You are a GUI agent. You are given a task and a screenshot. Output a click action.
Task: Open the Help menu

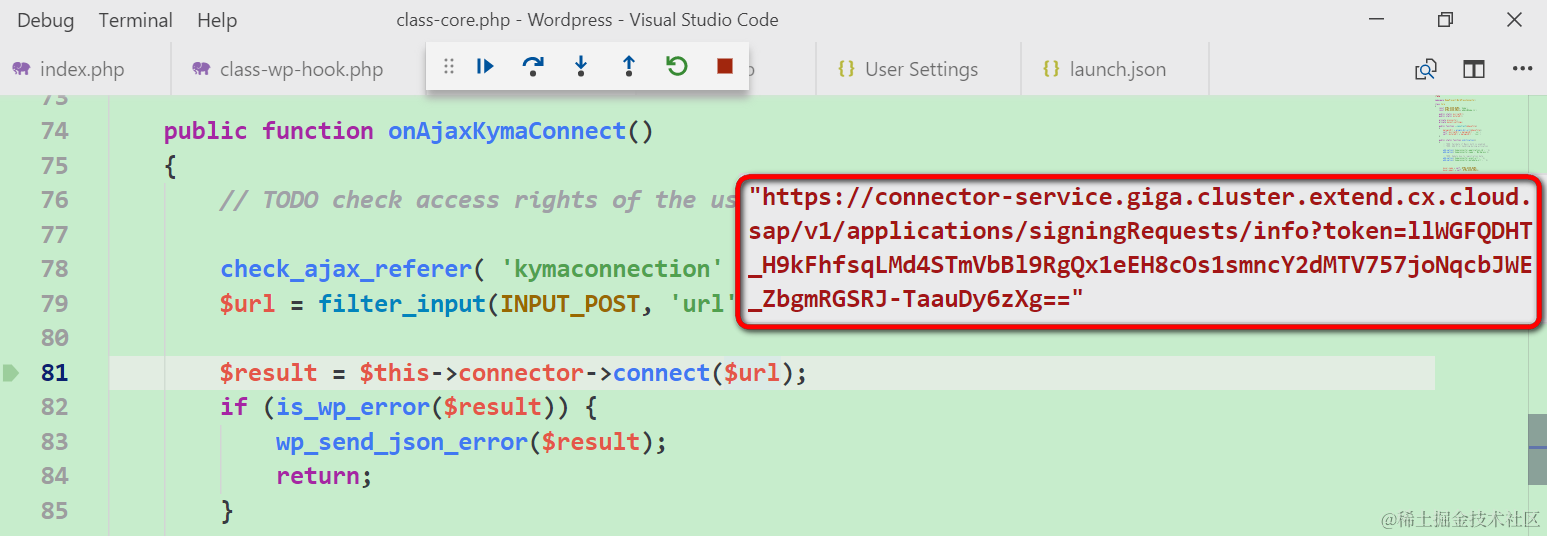click(x=217, y=20)
